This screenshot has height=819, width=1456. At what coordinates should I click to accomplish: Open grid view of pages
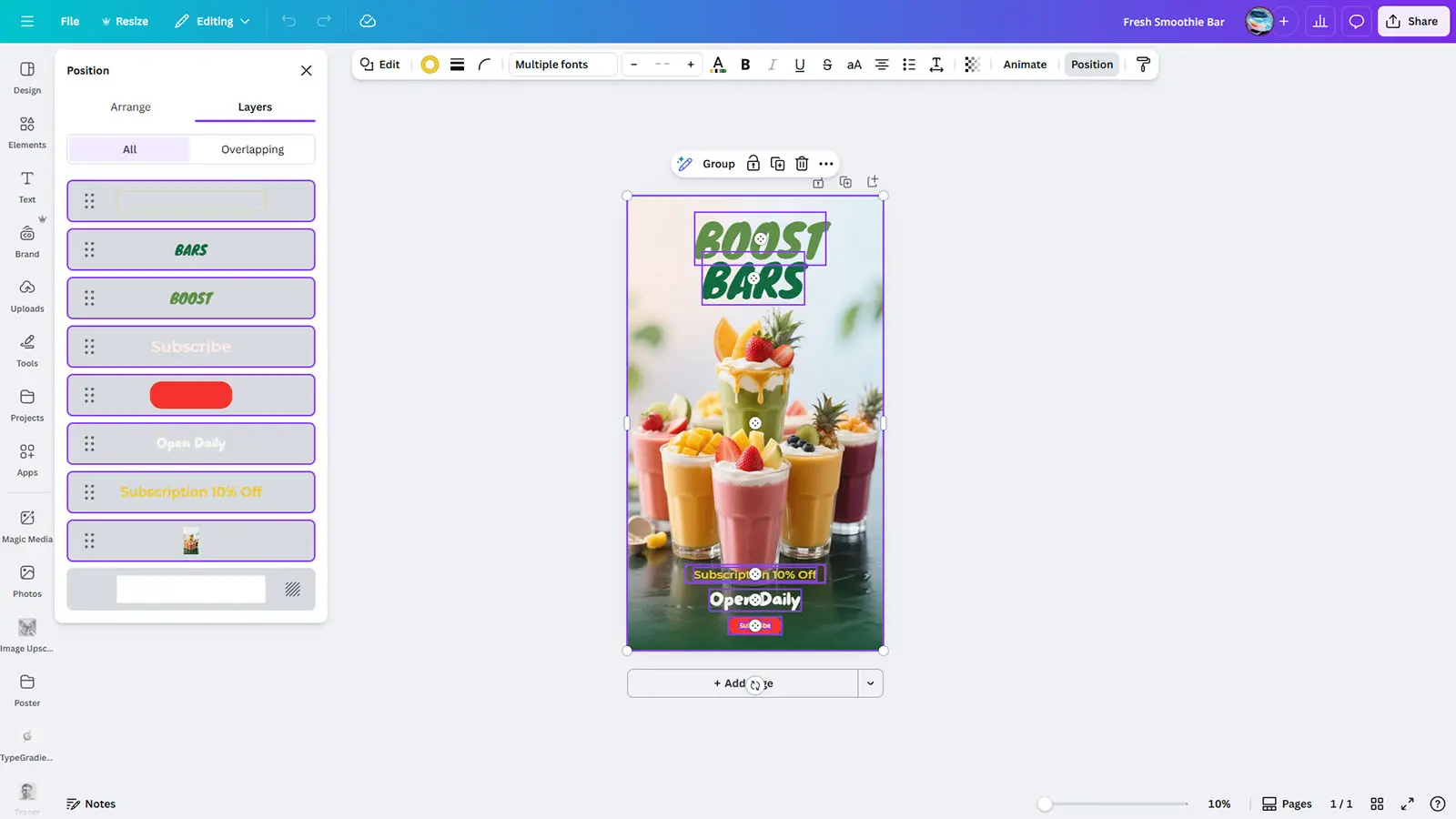(x=1377, y=804)
